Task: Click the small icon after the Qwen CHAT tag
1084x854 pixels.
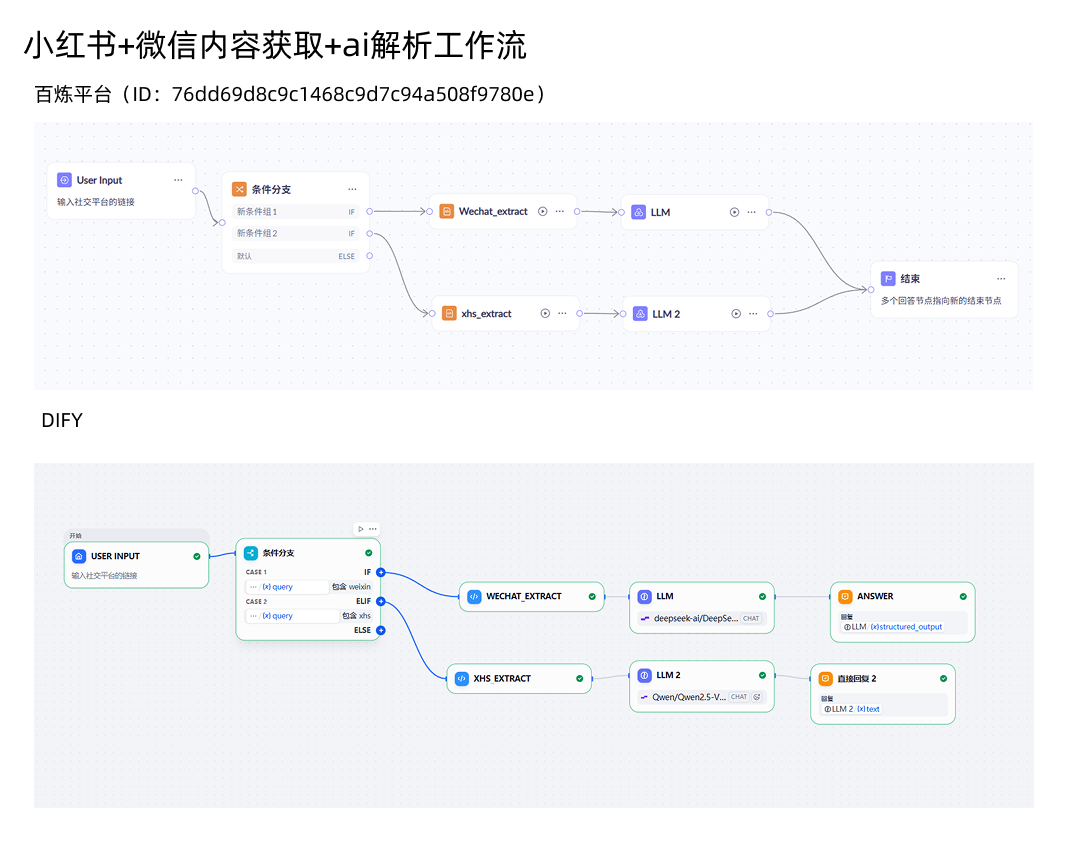Action: pyautogui.click(x=757, y=697)
